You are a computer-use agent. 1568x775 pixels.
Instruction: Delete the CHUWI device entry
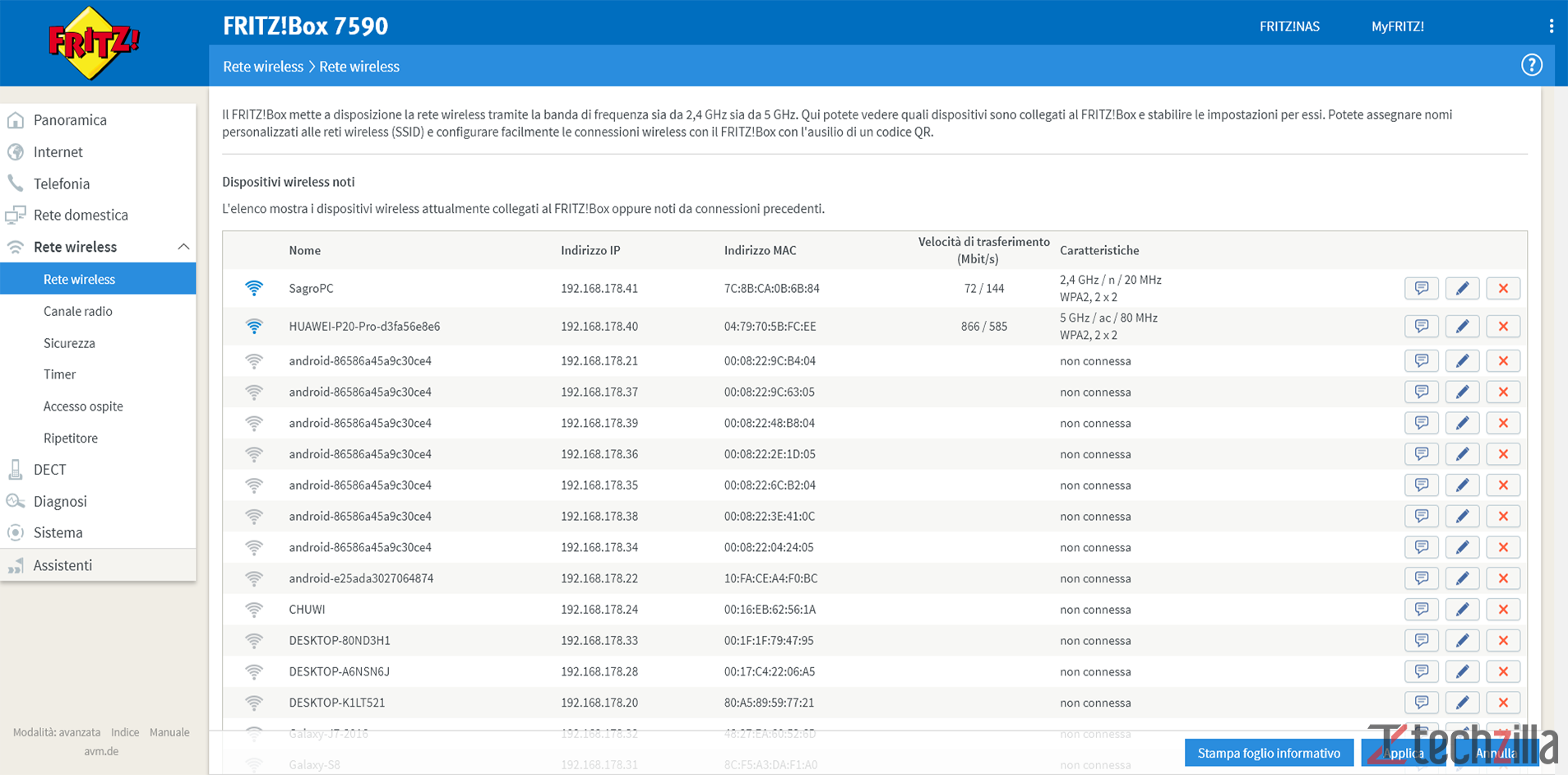click(1503, 610)
